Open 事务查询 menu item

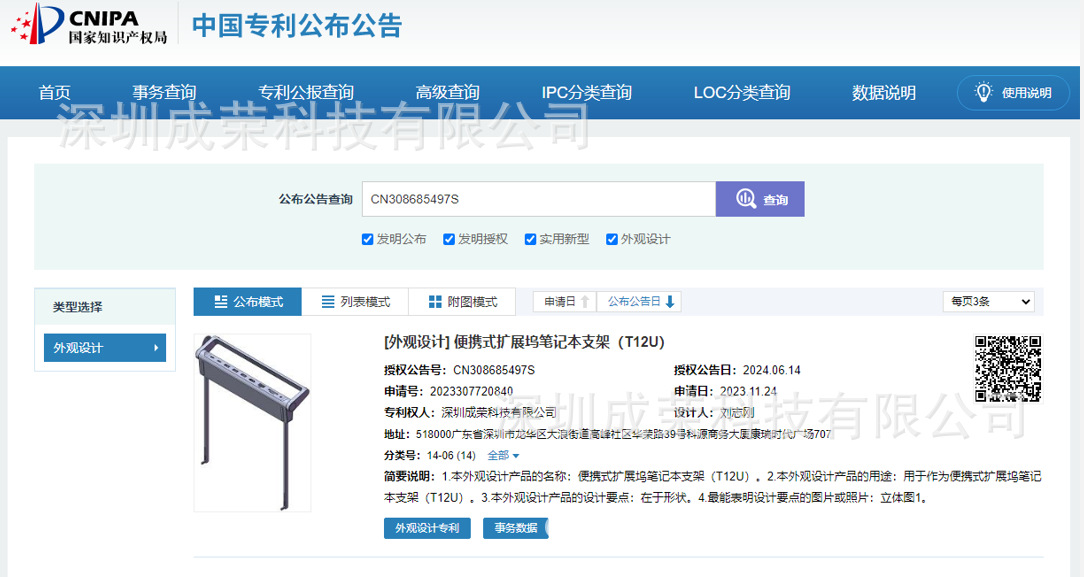165,93
